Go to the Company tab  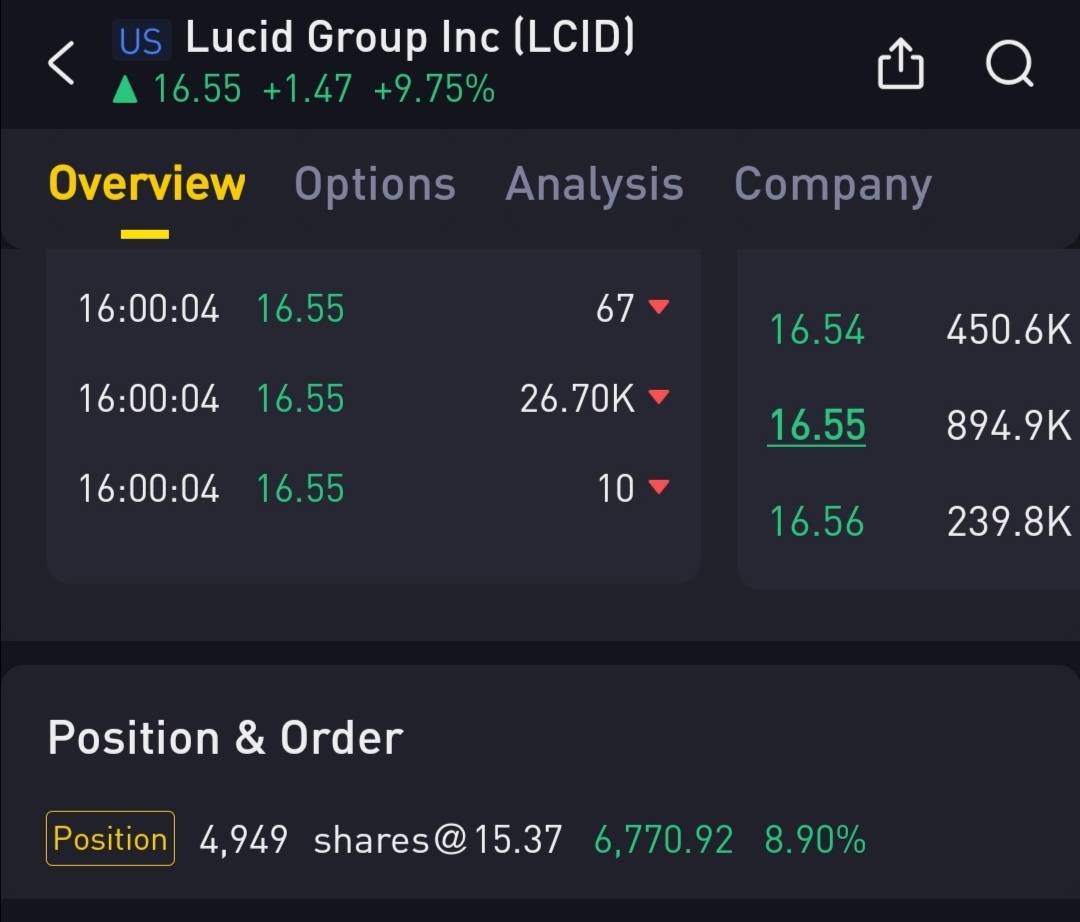[832, 185]
